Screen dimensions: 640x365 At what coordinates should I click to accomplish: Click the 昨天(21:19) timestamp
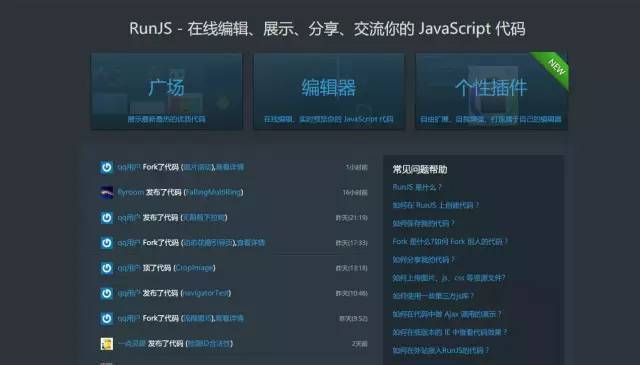(x=351, y=218)
